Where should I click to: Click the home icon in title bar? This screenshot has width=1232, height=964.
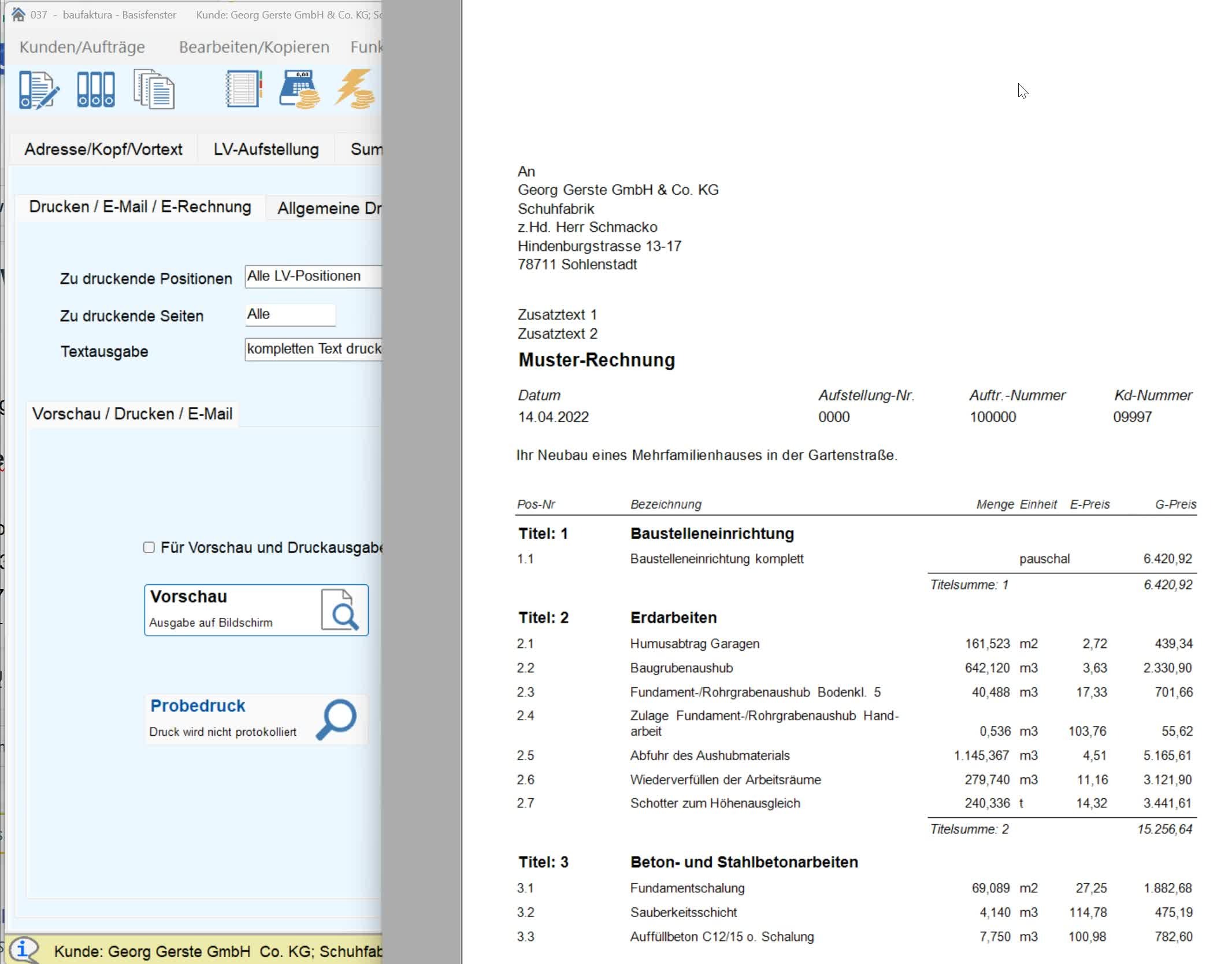pyautogui.click(x=18, y=14)
